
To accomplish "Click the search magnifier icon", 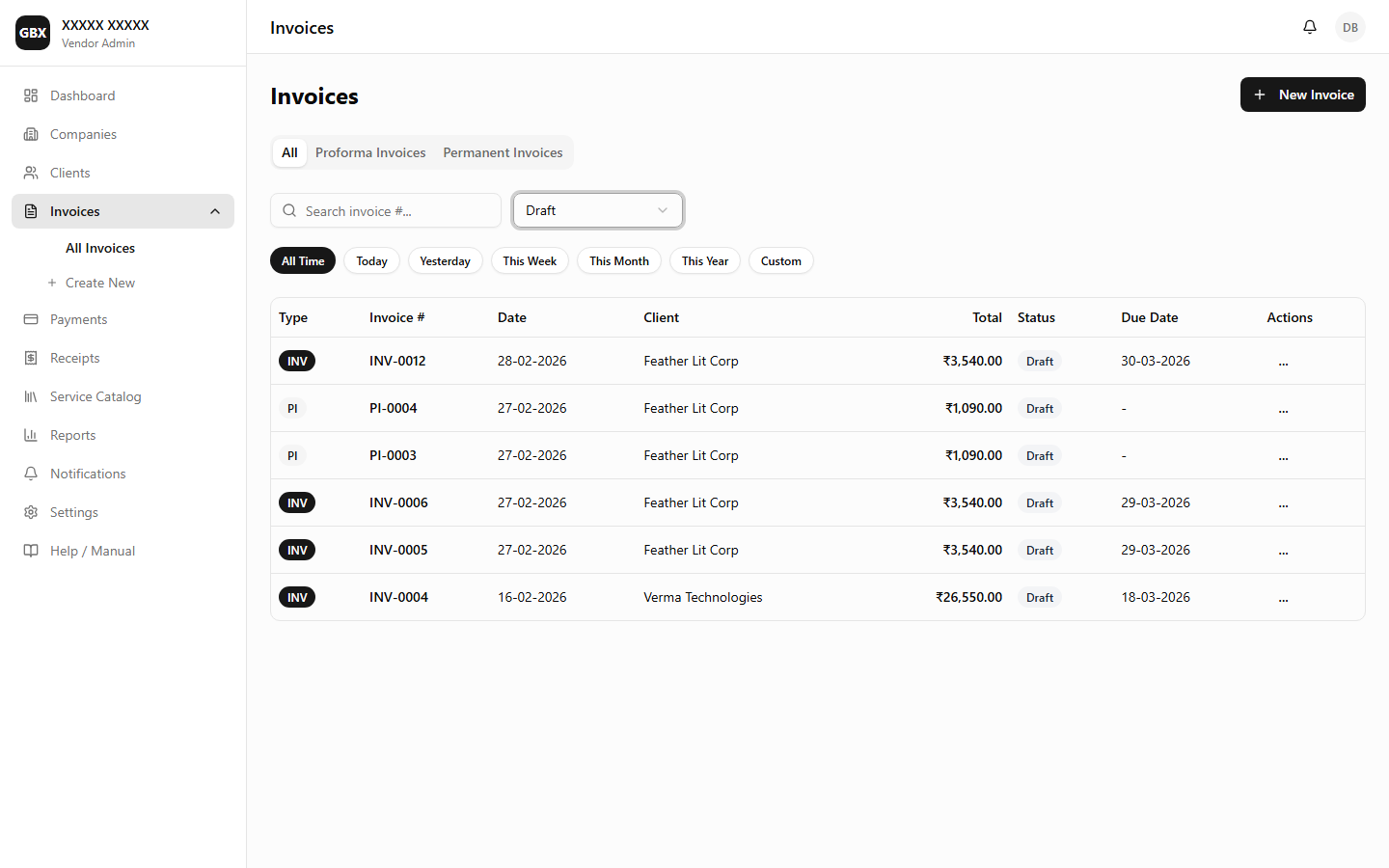I will 289,210.
